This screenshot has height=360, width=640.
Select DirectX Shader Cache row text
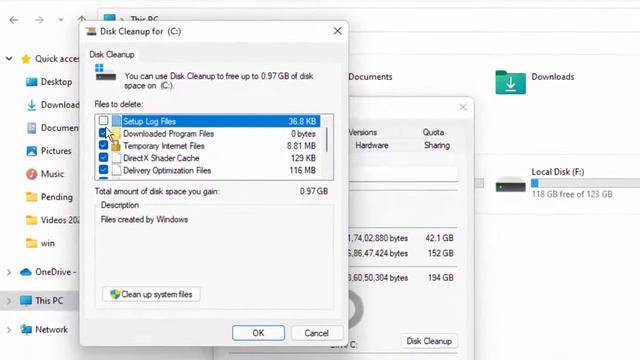(161, 158)
